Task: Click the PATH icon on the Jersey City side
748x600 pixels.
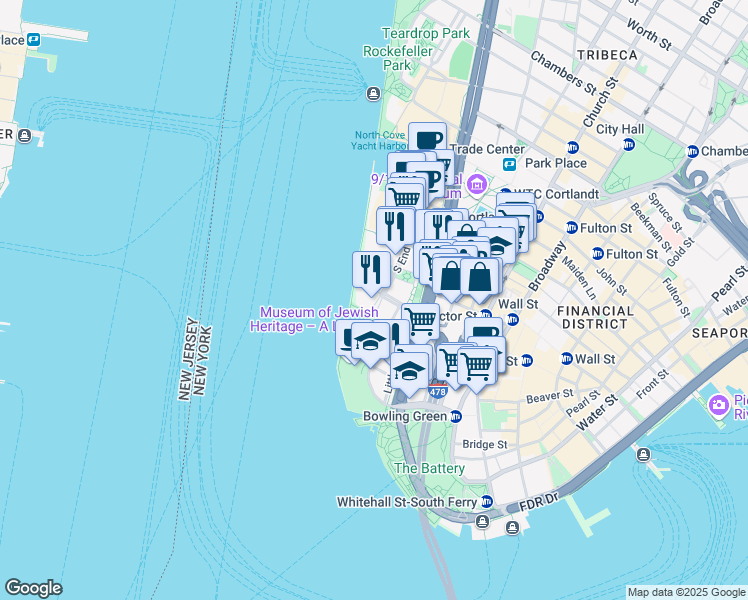Action: tap(33, 40)
